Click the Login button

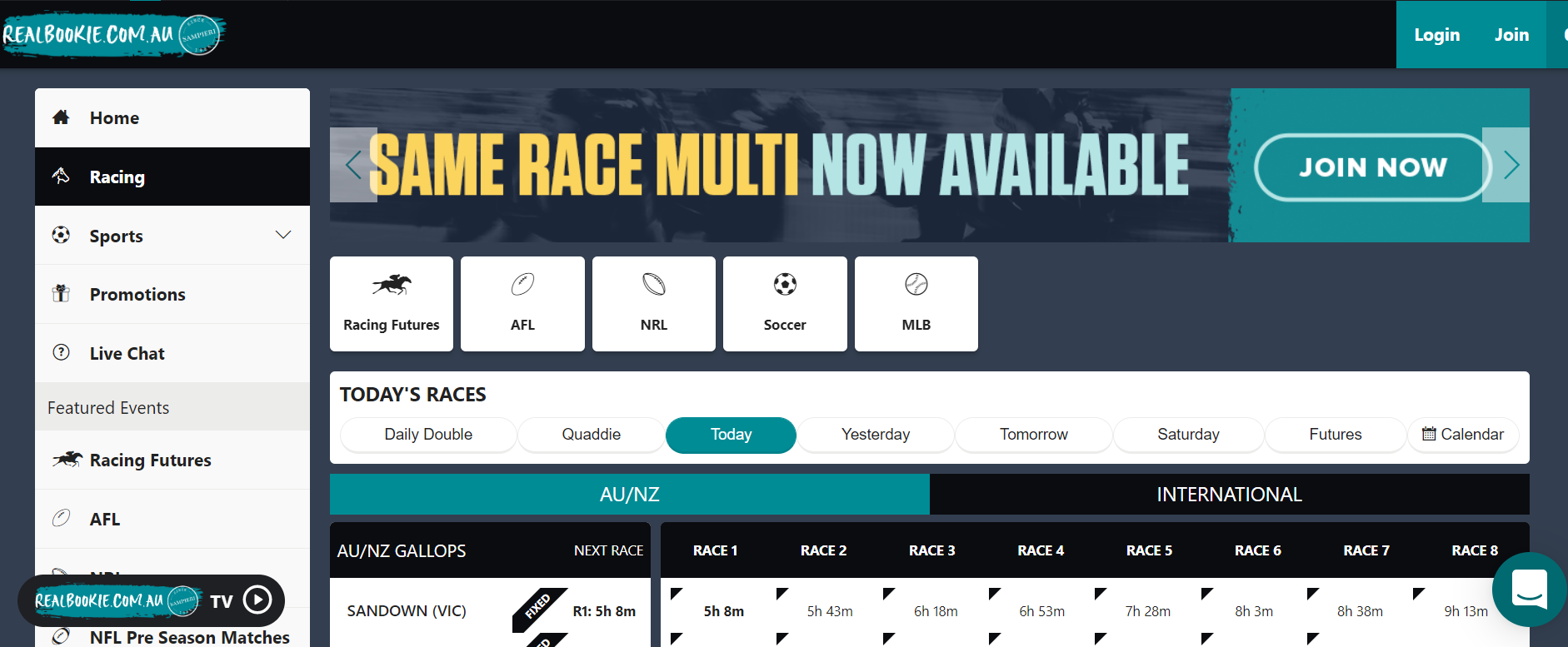[1436, 35]
